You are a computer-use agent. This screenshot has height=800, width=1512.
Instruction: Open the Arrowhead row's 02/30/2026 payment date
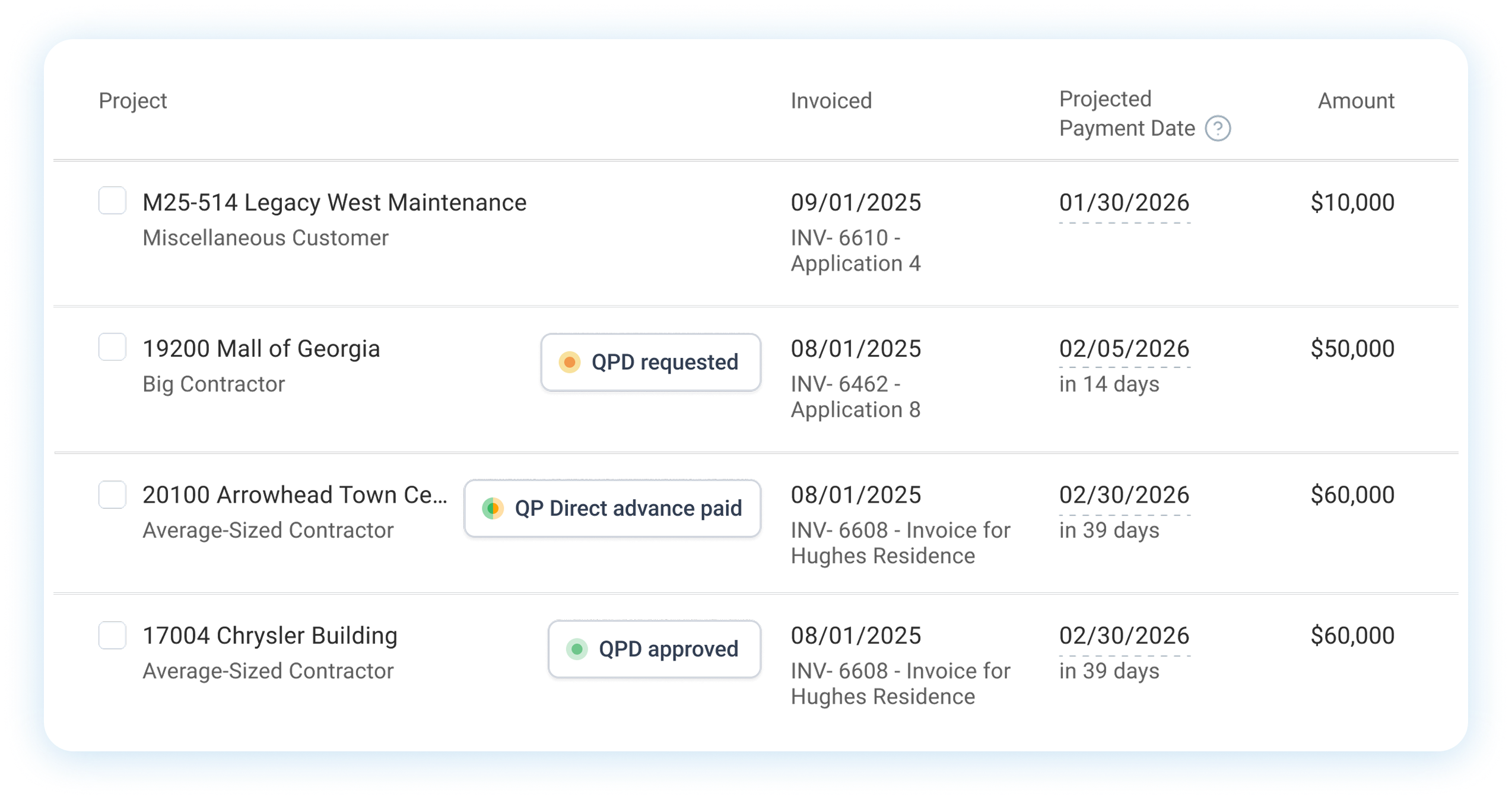point(1124,495)
